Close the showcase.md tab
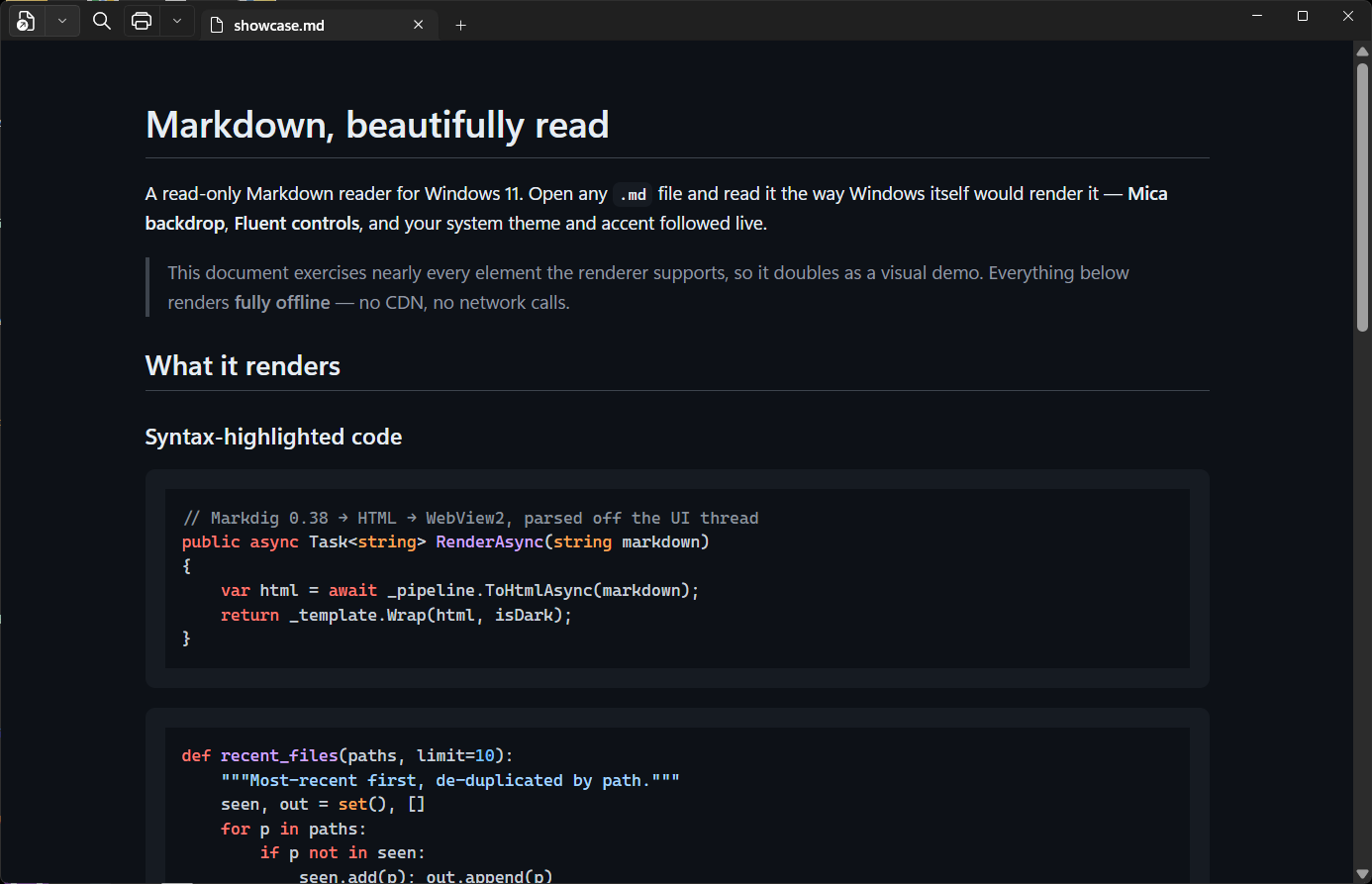Screen dimensions: 1372x884 point(419,25)
